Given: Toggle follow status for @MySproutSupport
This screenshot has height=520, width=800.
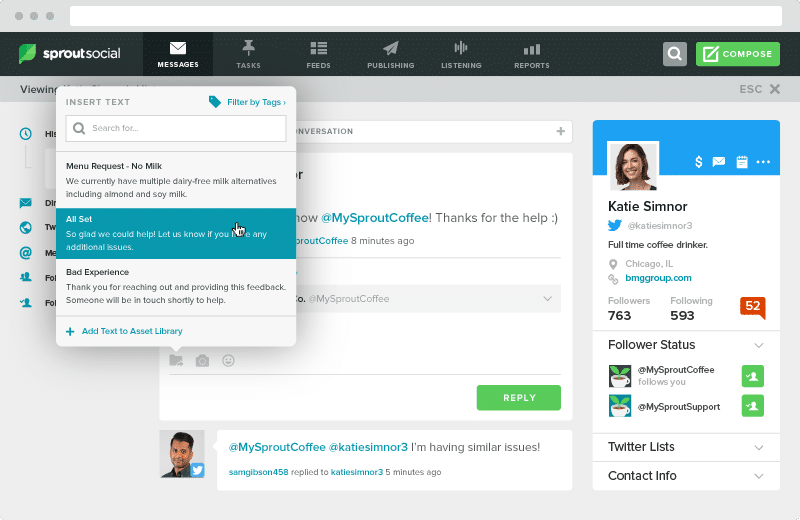Looking at the screenshot, I should point(752,405).
